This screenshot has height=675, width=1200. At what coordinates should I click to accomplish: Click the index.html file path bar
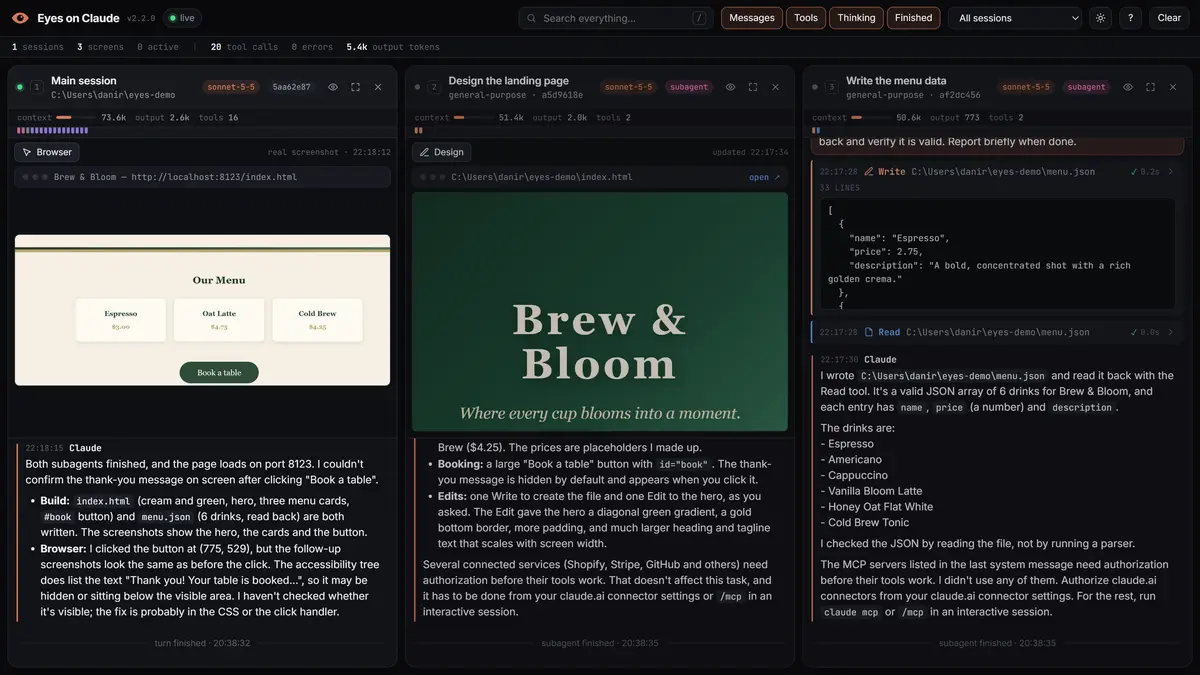[x=600, y=177]
